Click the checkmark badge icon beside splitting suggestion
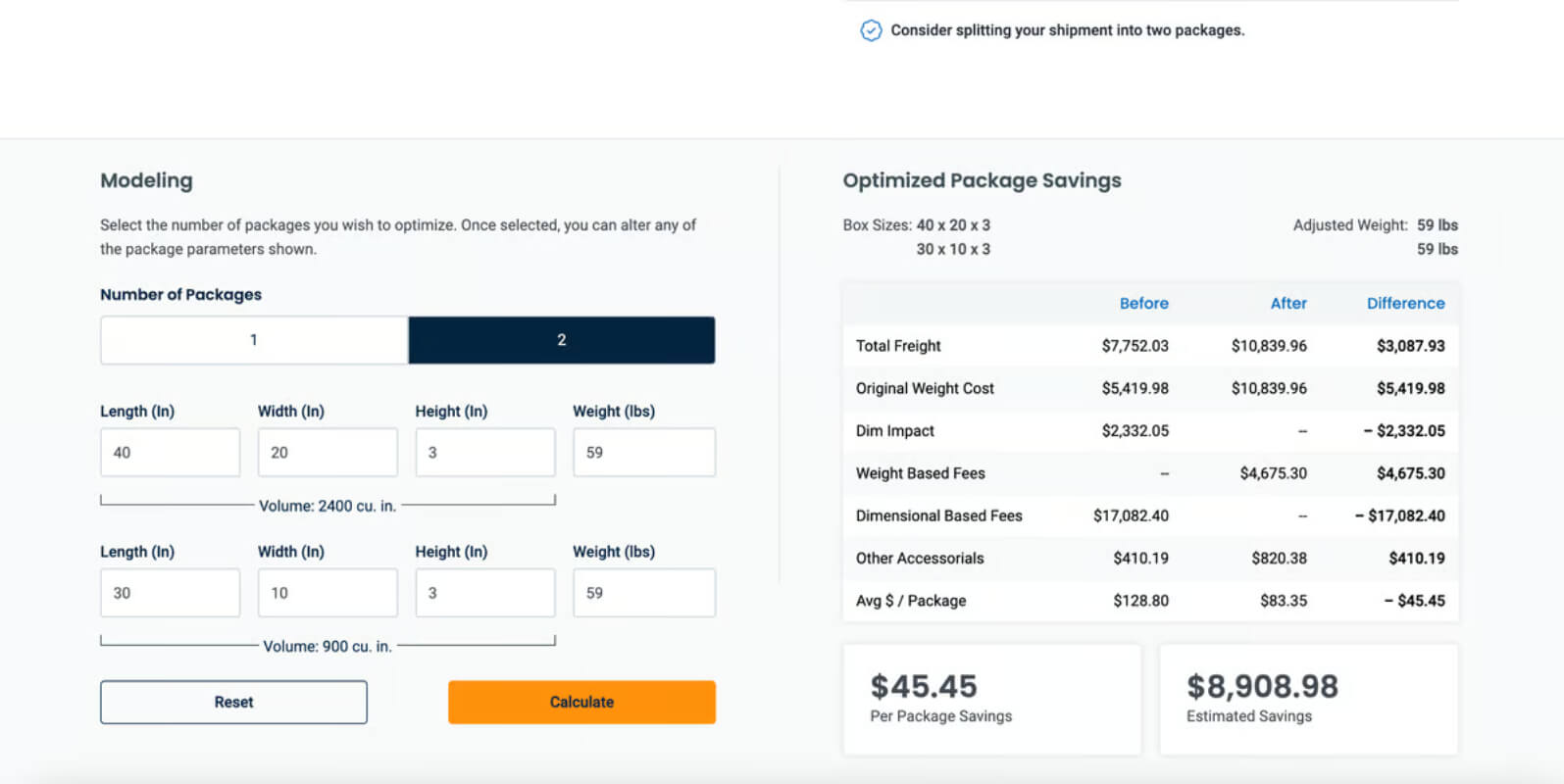The height and width of the screenshot is (784, 1564). (x=871, y=30)
